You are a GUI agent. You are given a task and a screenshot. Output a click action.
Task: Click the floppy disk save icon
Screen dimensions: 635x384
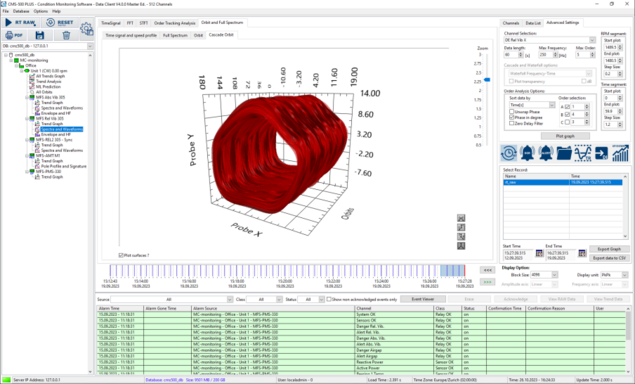tap(40, 35)
